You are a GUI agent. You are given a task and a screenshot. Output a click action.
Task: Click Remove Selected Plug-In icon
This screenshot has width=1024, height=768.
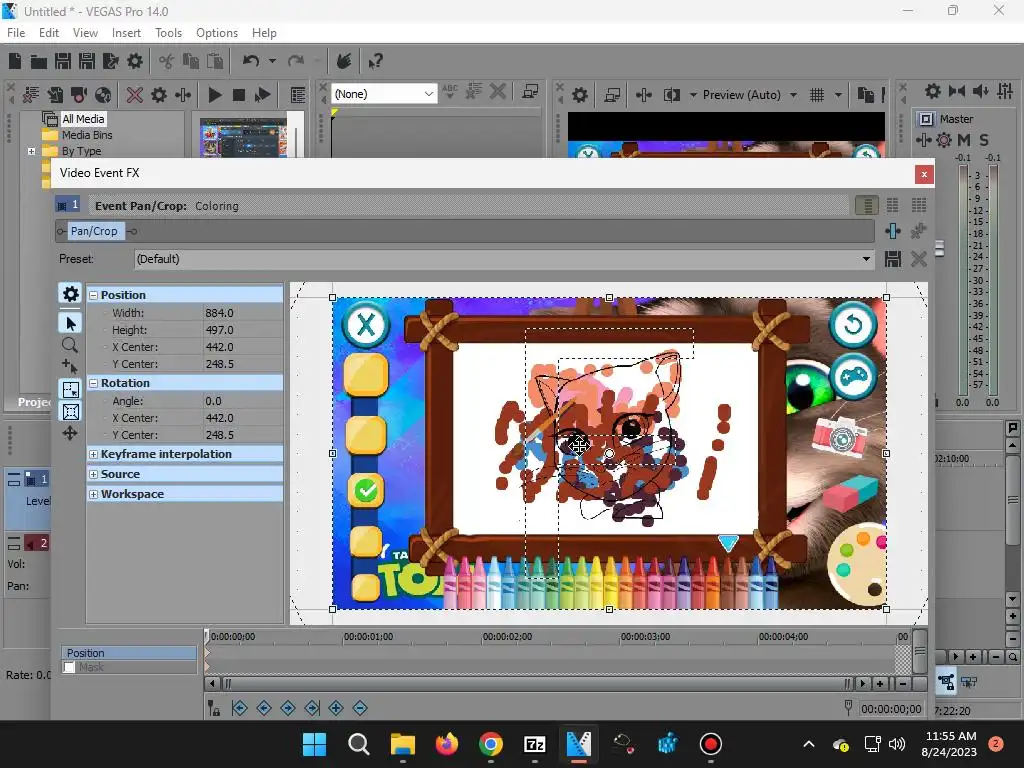(919, 231)
